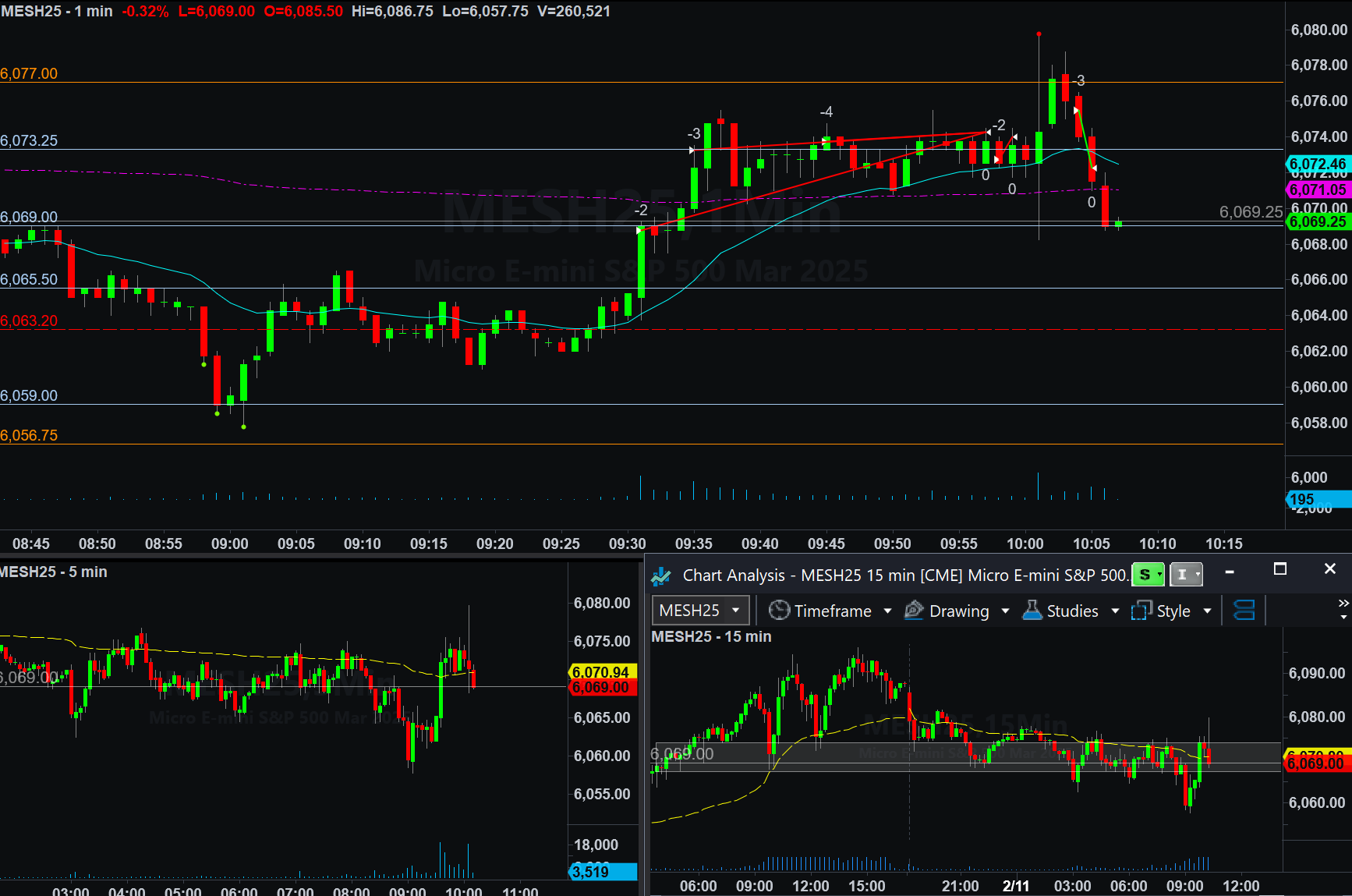Screen dimensions: 1352x896
Task: Click the 6,072.46 cyan price tag
Action: (x=1318, y=165)
